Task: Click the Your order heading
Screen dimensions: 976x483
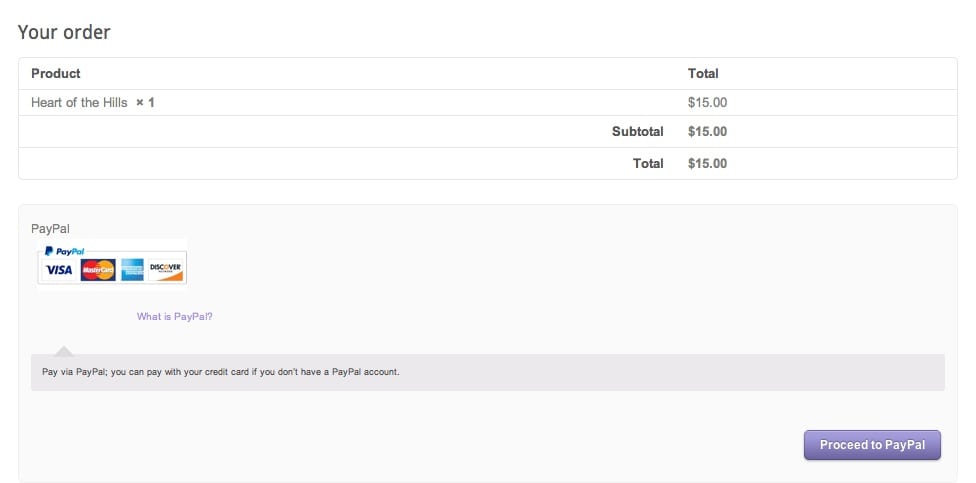Action: 64,32
